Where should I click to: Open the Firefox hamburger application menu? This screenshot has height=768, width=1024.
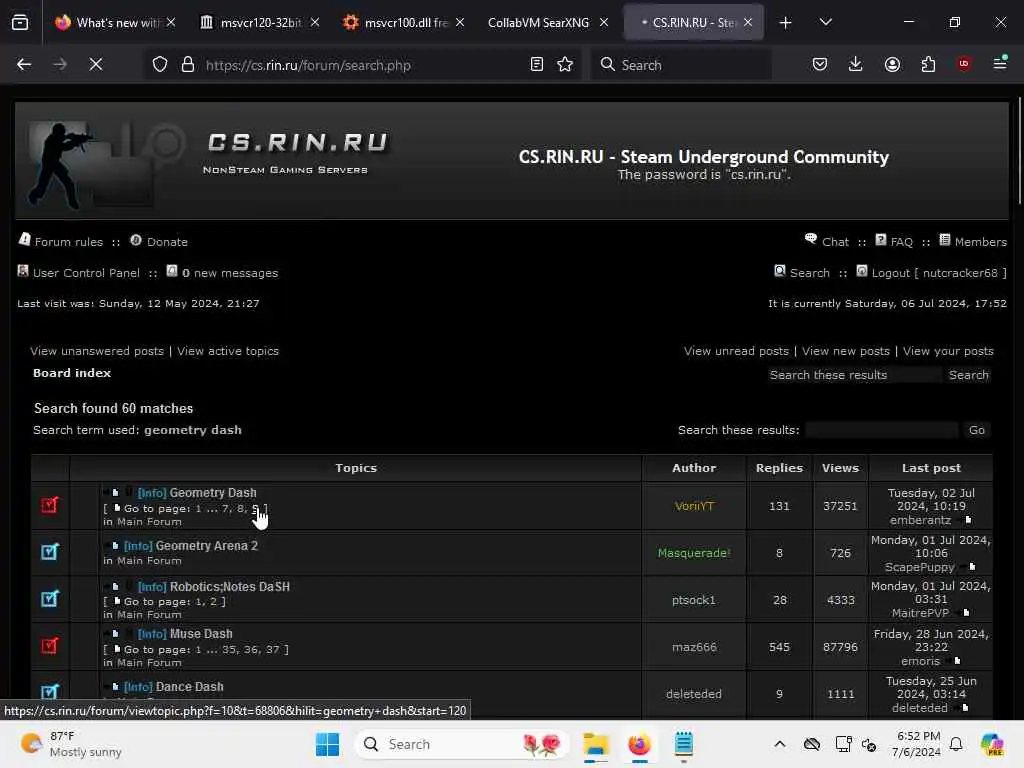coord(1000,64)
